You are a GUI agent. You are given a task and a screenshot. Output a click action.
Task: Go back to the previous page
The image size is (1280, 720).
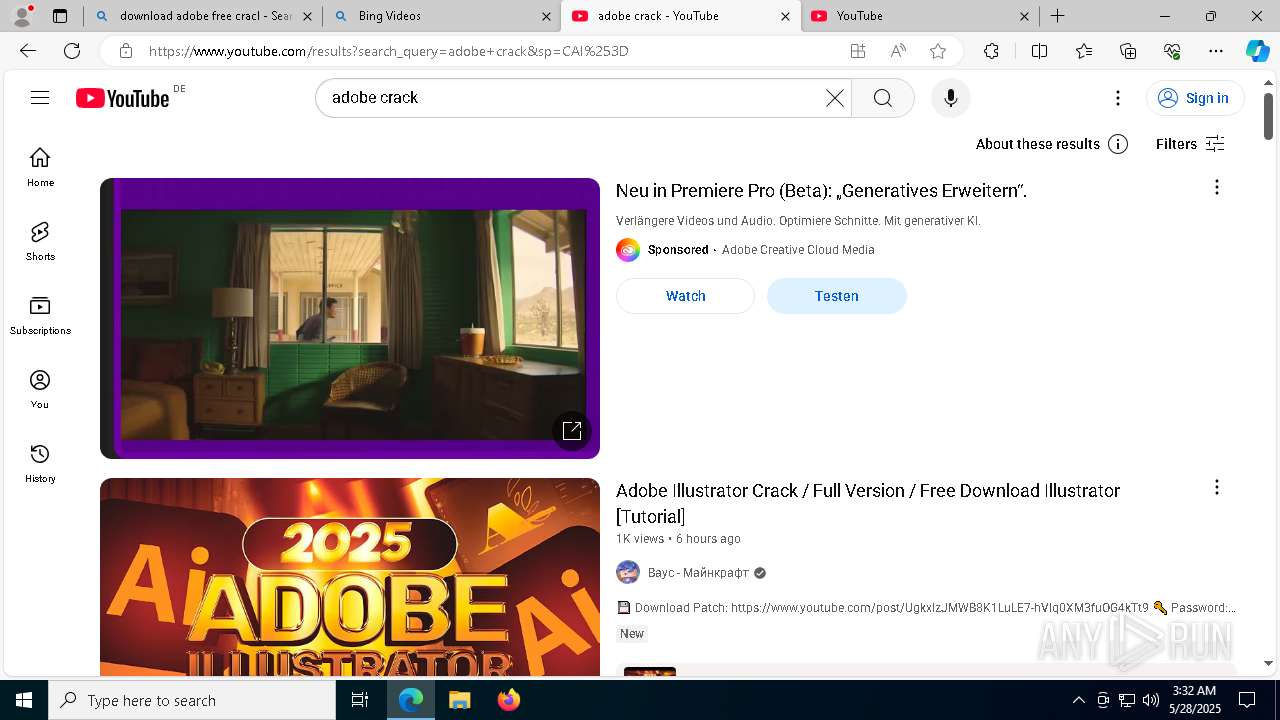click(28, 51)
